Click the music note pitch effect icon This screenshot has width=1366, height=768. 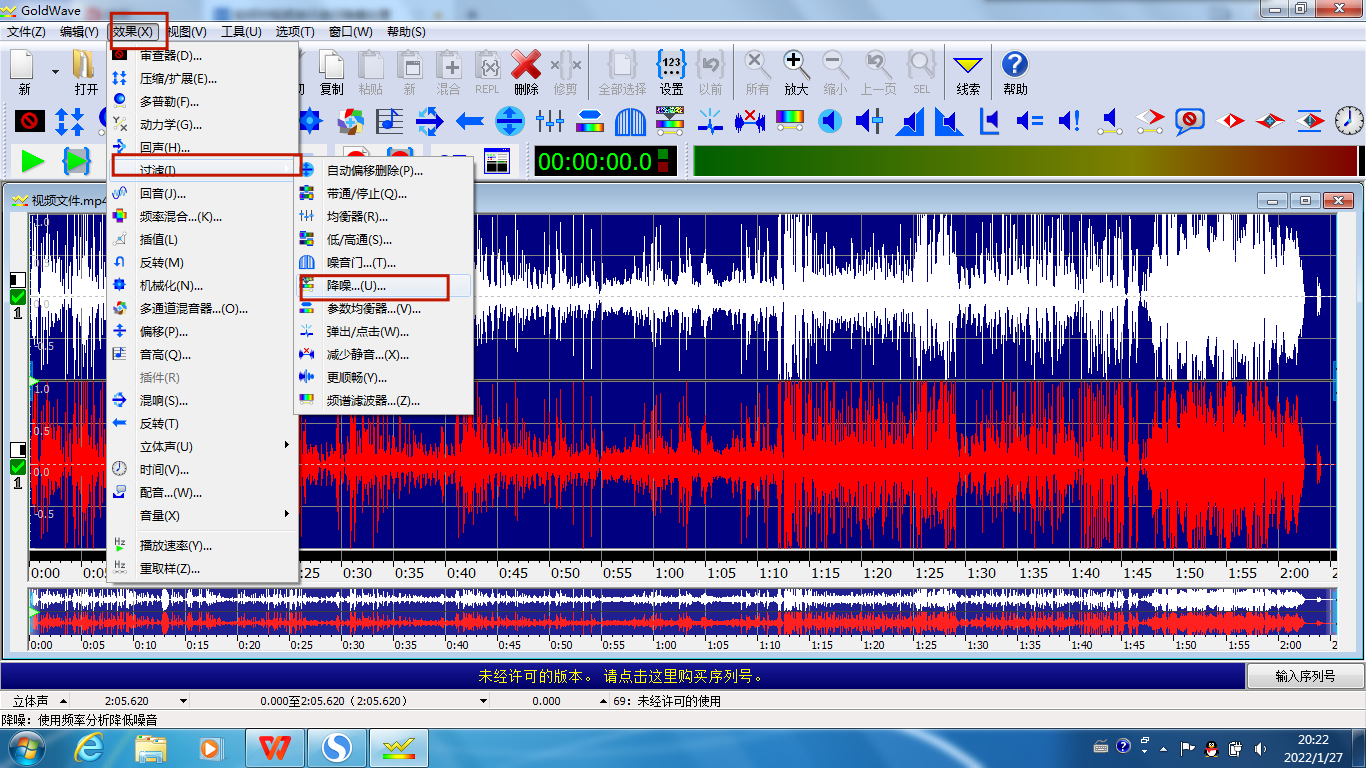[x=390, y=122]
